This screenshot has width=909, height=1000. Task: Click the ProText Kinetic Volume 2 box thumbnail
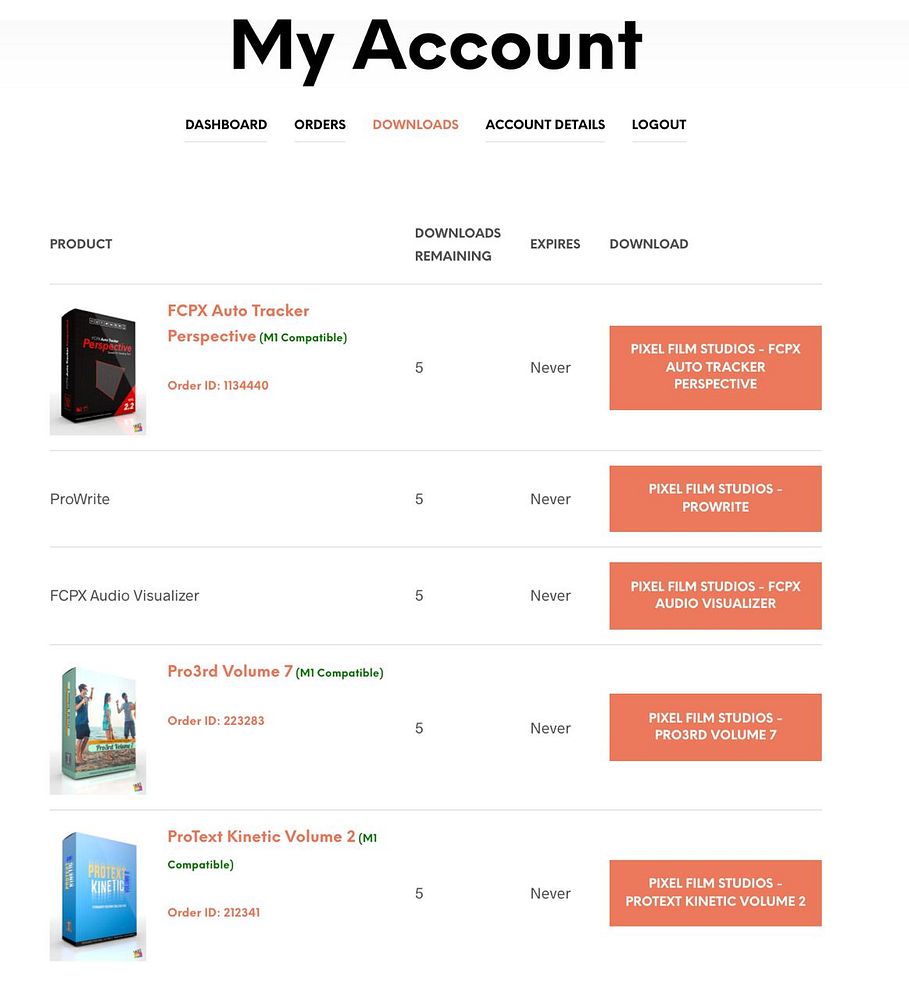98,894
